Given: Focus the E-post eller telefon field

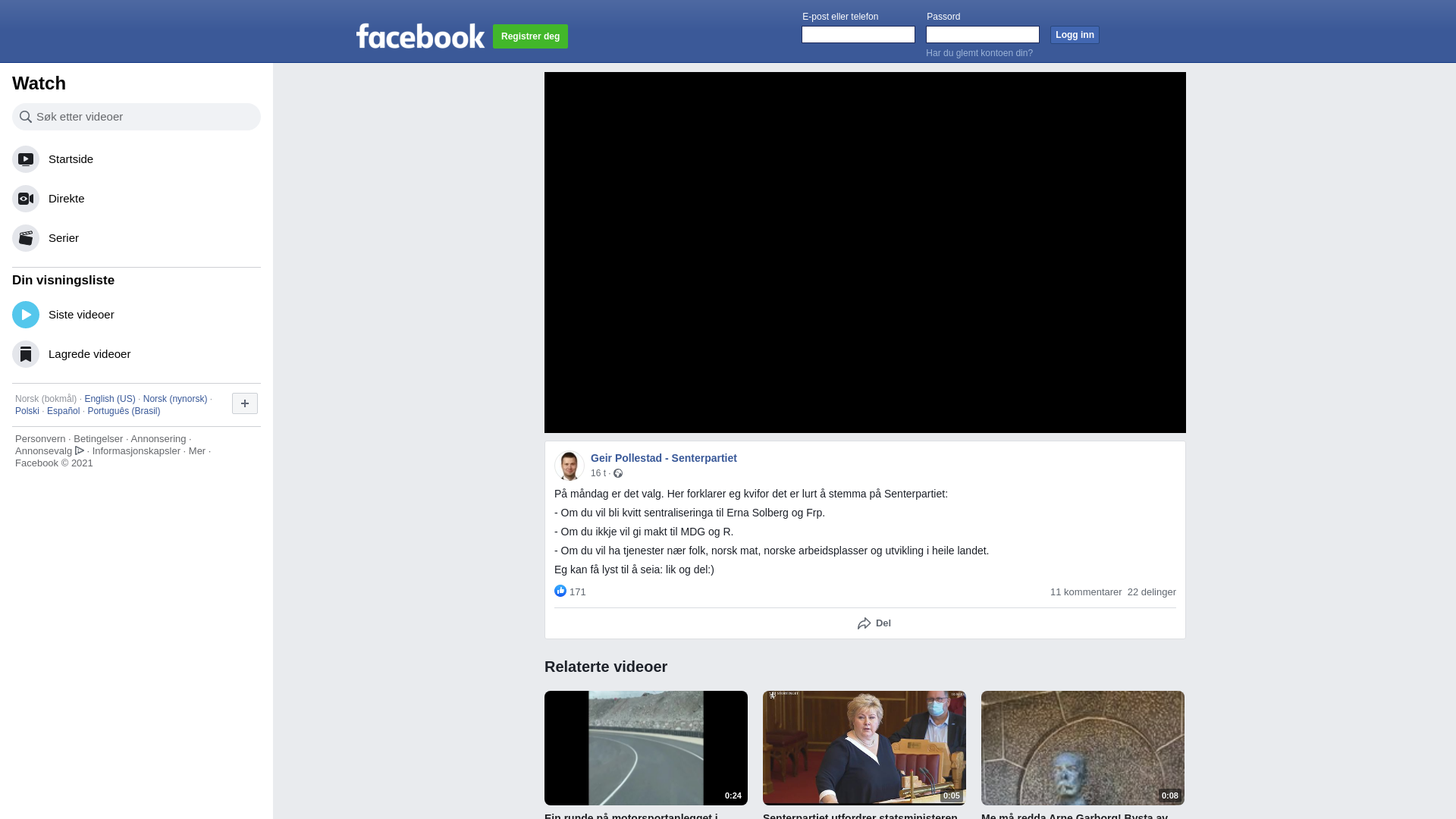Looking at the screenshot, I should (x=858, y=35).
